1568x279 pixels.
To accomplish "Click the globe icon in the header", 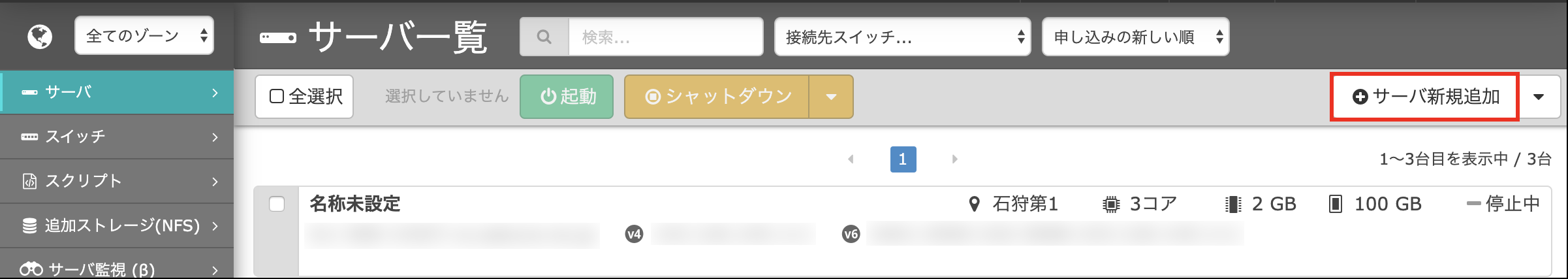I will pos(39,37).
